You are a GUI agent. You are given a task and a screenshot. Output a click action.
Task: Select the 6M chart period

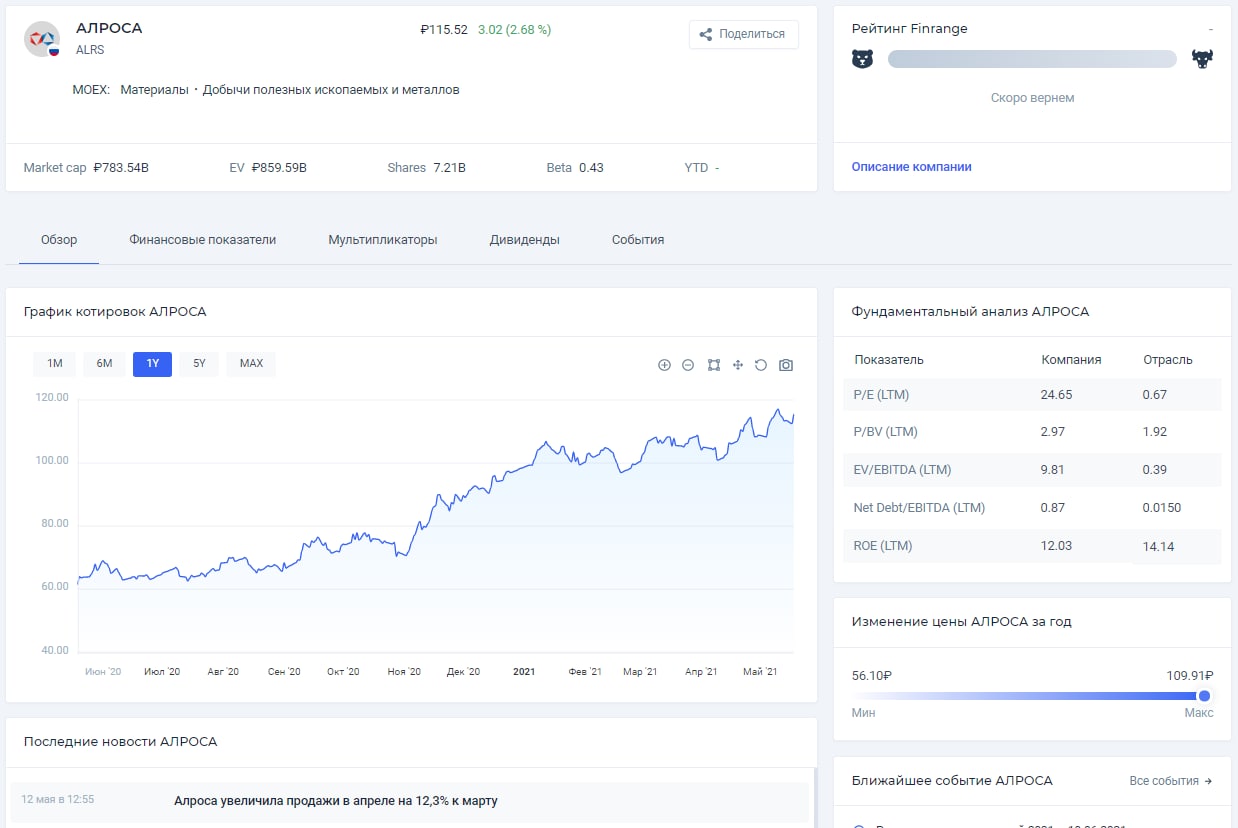(x=104, y=364)
